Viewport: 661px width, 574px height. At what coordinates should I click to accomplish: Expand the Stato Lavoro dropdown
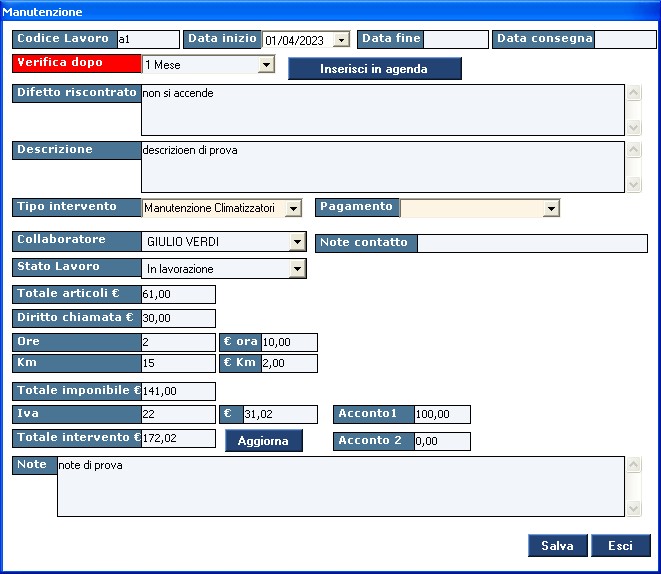pyautogui.click(x=297, y=268)
